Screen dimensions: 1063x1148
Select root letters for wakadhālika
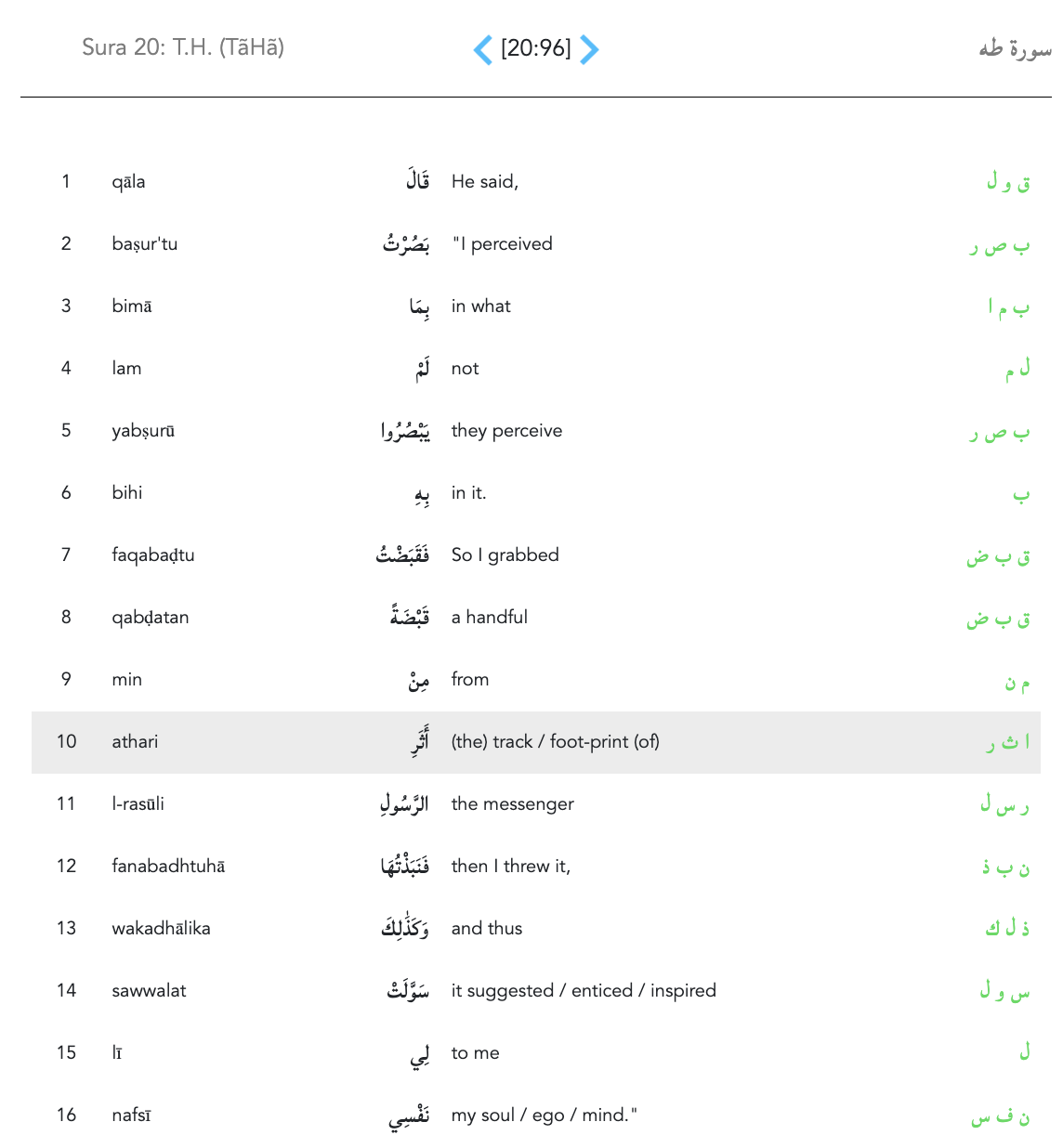(1007, 929)
